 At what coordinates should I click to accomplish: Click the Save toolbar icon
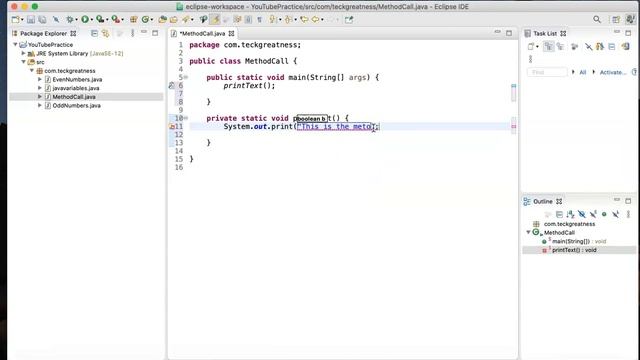31,20
